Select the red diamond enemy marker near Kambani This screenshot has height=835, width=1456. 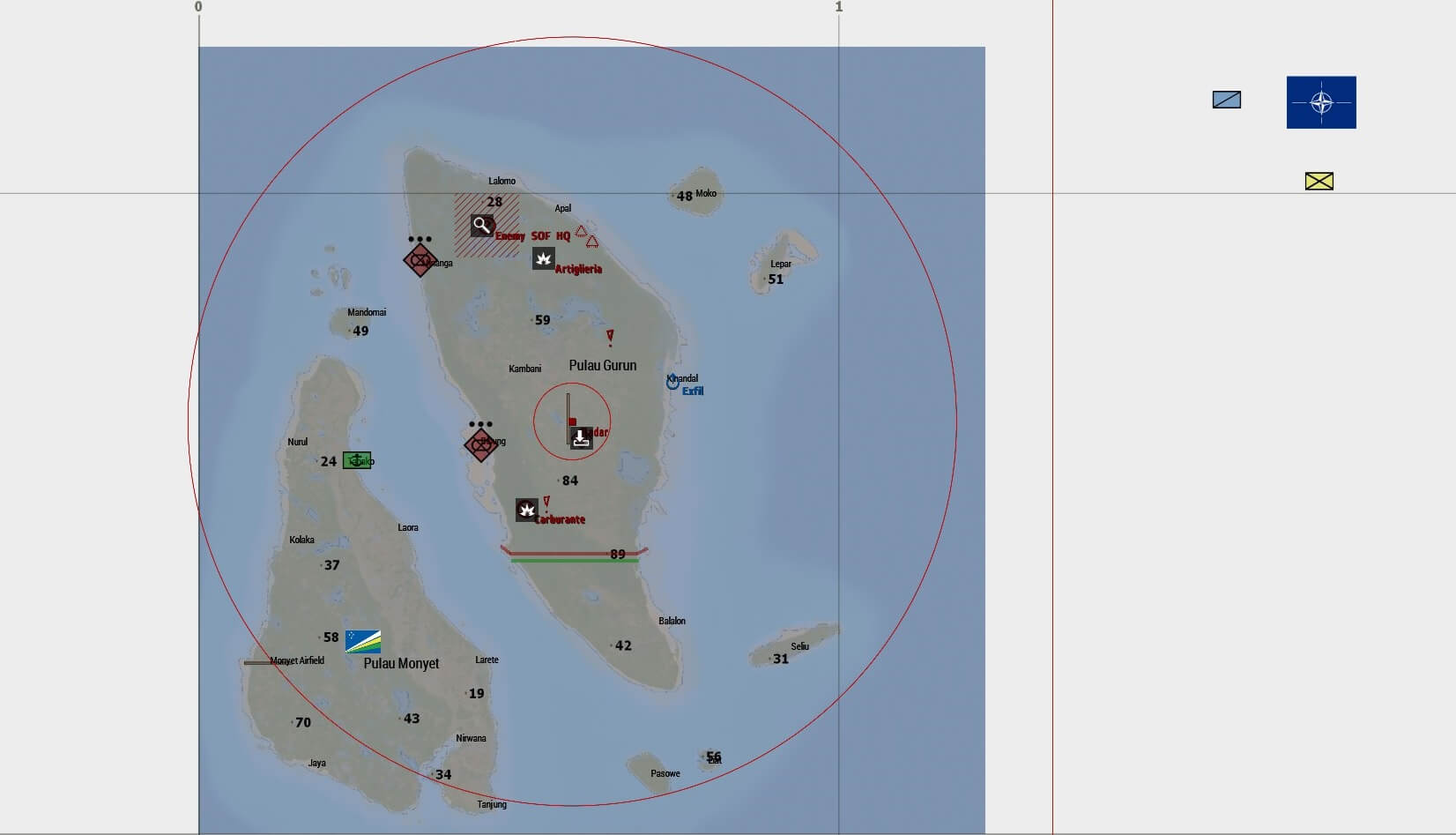(x=480, y=444)
